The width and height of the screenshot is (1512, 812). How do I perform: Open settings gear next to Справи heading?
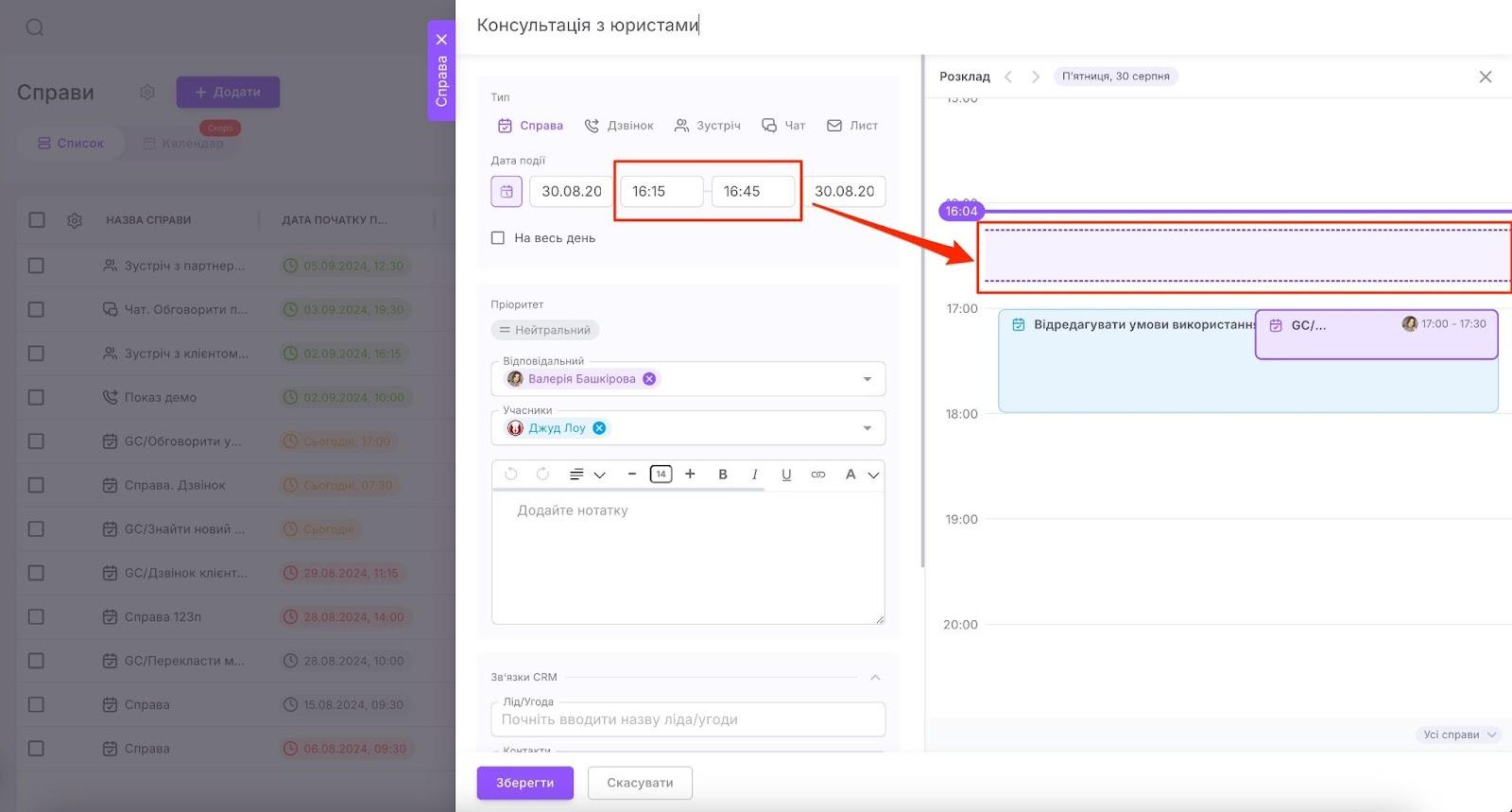[x=147, y=92]
